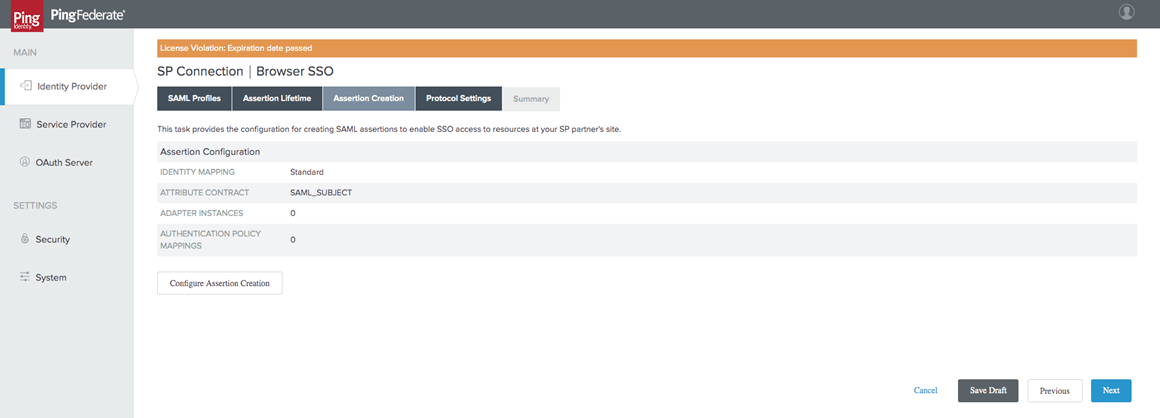Viewport: 1160px width, 418px height.
Task: Click the PingFederate product title
Action: 88,14
